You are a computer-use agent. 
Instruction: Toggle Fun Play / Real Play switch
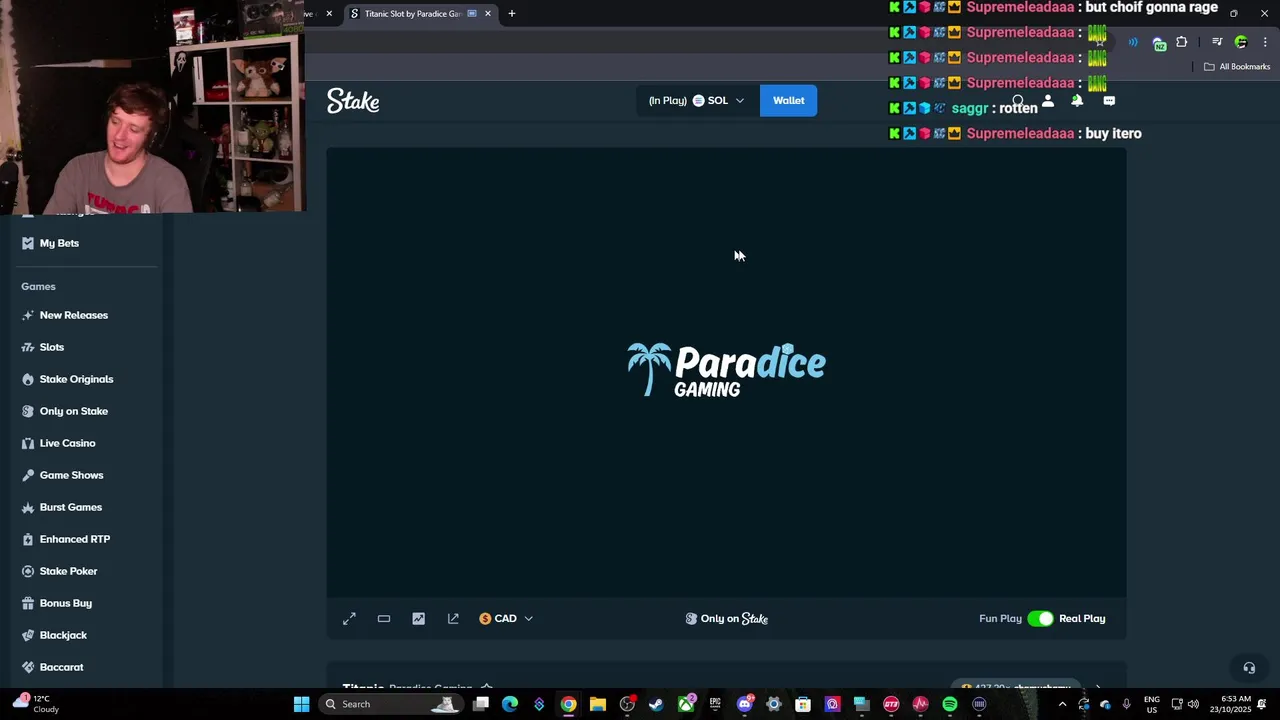point(1040,619)
